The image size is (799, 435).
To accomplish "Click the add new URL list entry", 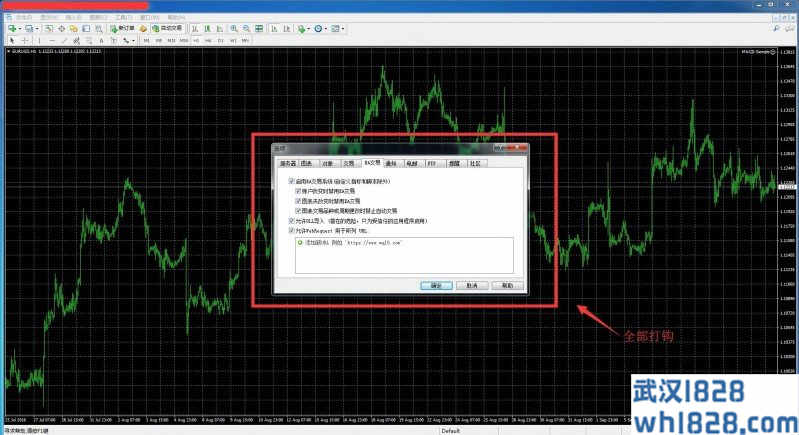I will pos(350,243).
